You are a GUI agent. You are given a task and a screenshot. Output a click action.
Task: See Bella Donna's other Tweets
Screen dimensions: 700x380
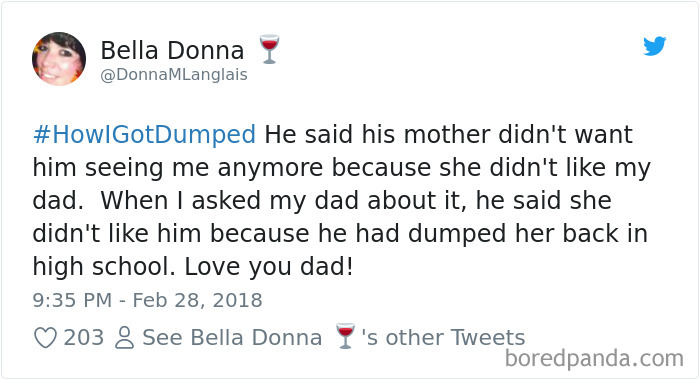pos(333,338)
